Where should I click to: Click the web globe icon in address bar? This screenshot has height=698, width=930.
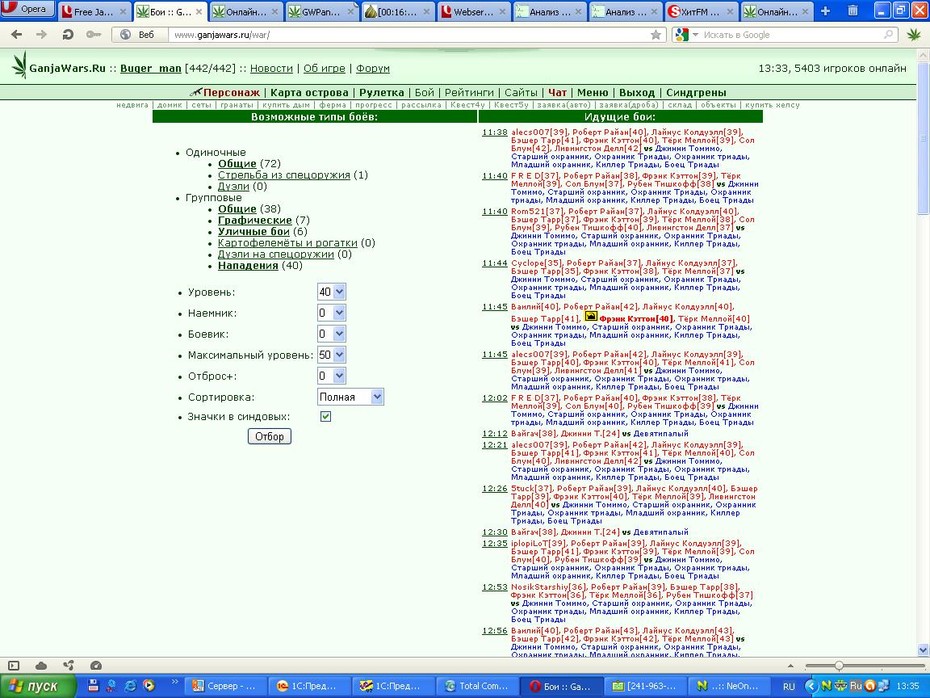click(x=125, y=34)
